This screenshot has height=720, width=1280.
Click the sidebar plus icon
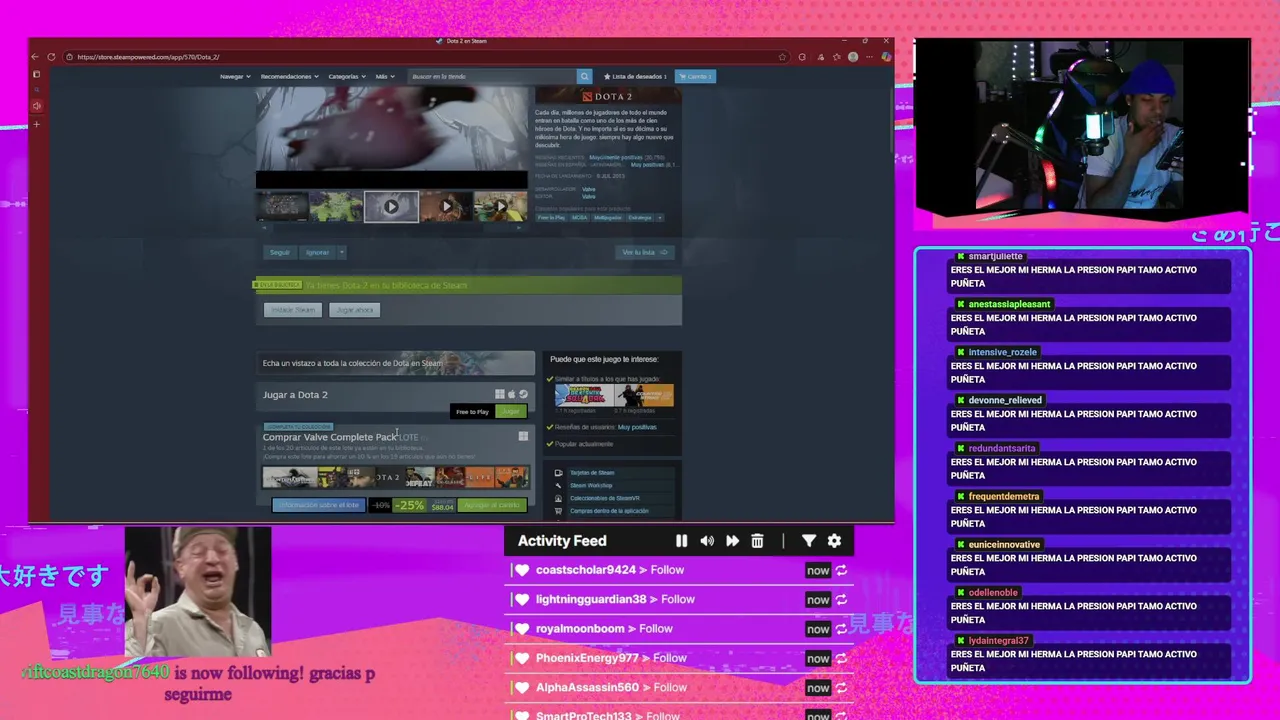point(37,124)
